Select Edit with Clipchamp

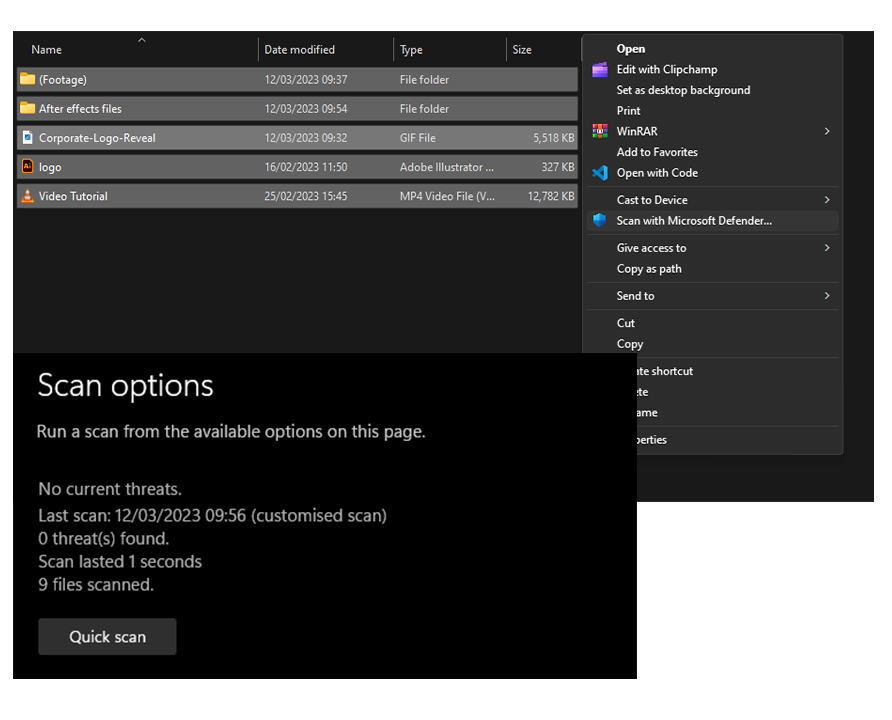[x=667, y=69]
